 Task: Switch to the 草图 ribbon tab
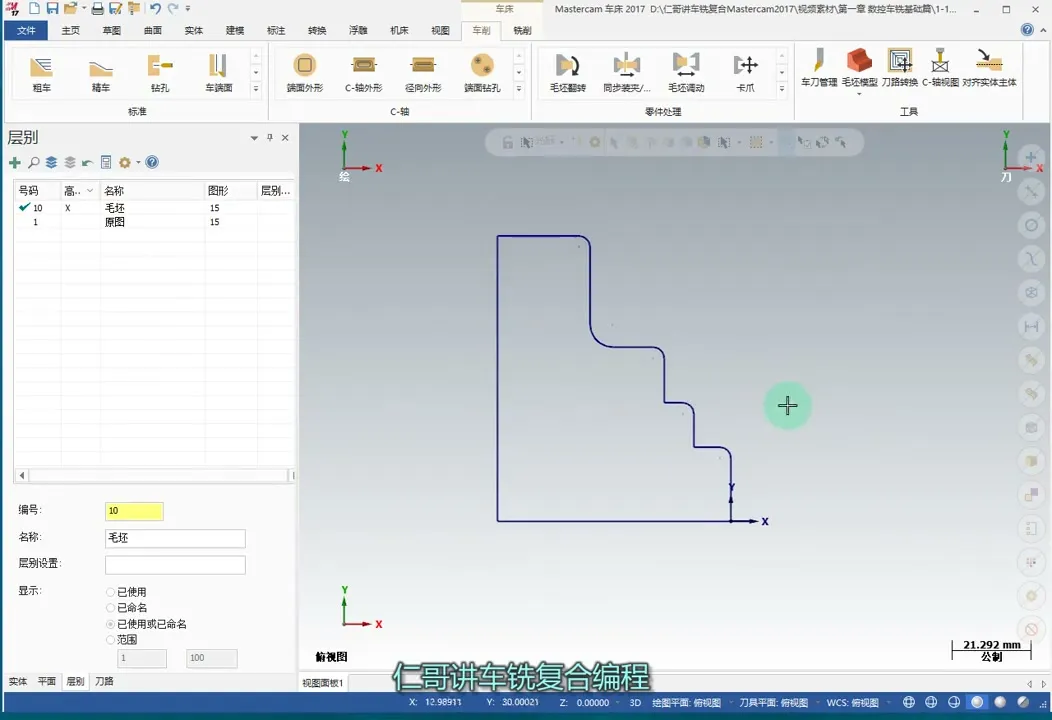[112, 31]
